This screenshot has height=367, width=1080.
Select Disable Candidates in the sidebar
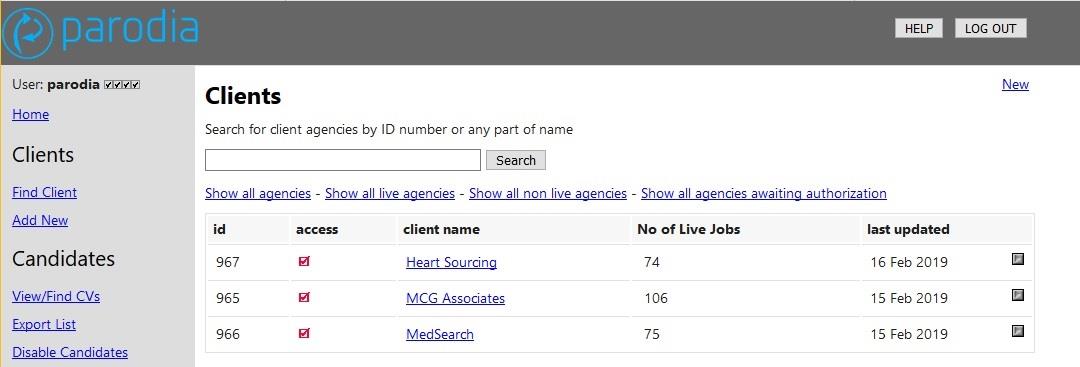click(70, 353)
